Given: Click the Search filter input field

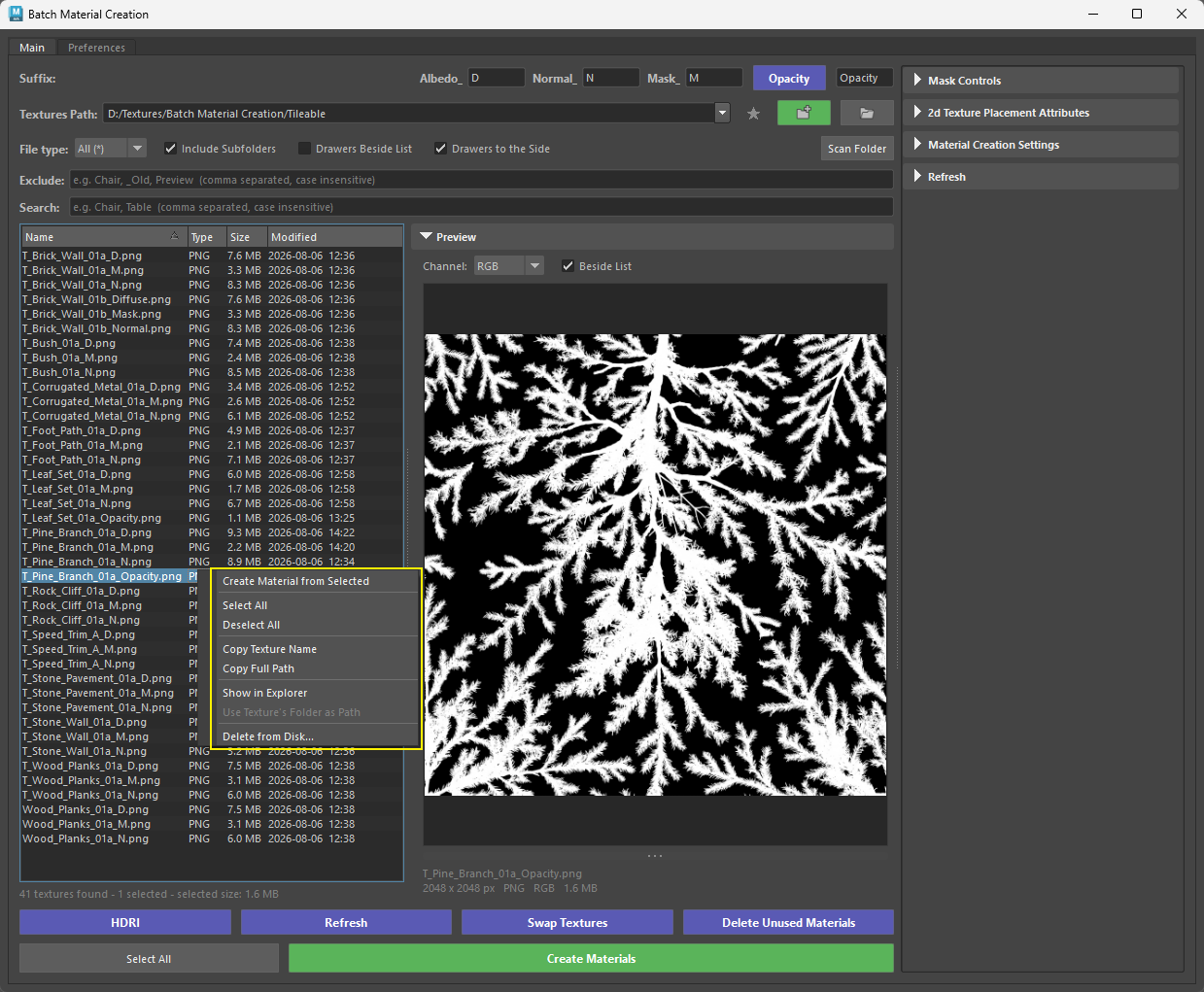Looking at the screenshot, I should click(x=481, y=207).
